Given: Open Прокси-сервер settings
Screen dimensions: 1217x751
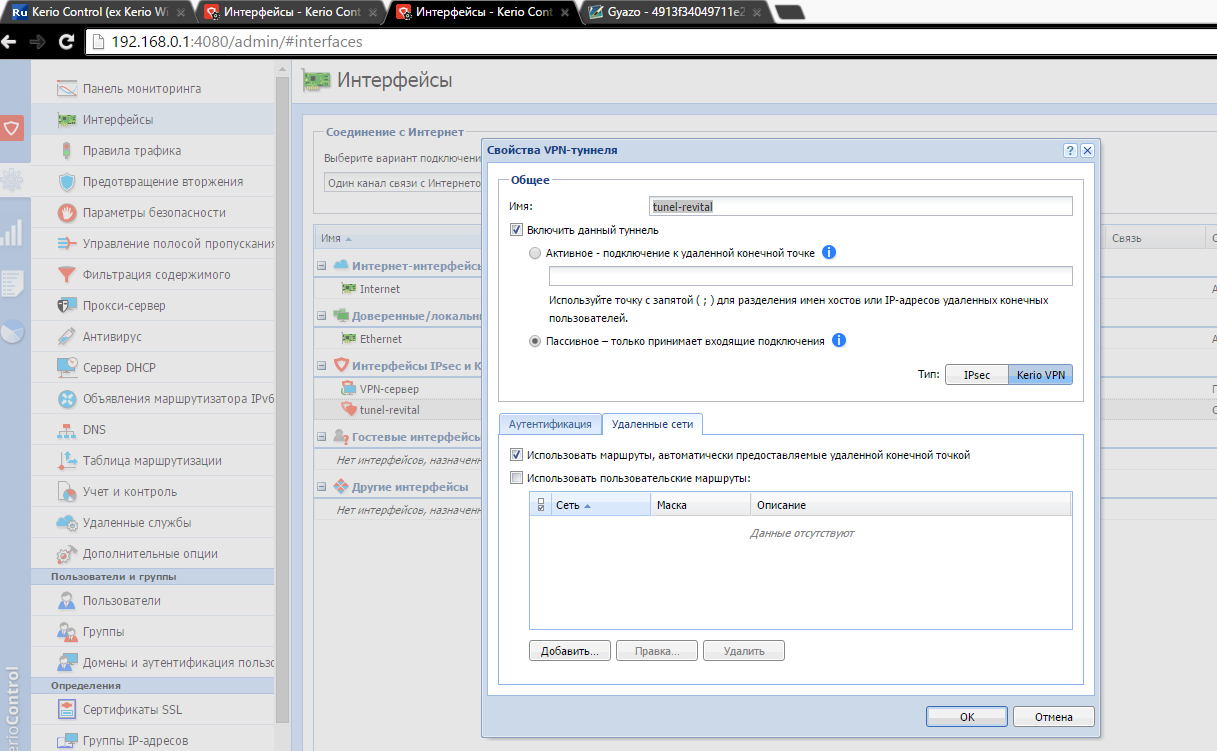Looking at the screenshot, I should point(124,306).
